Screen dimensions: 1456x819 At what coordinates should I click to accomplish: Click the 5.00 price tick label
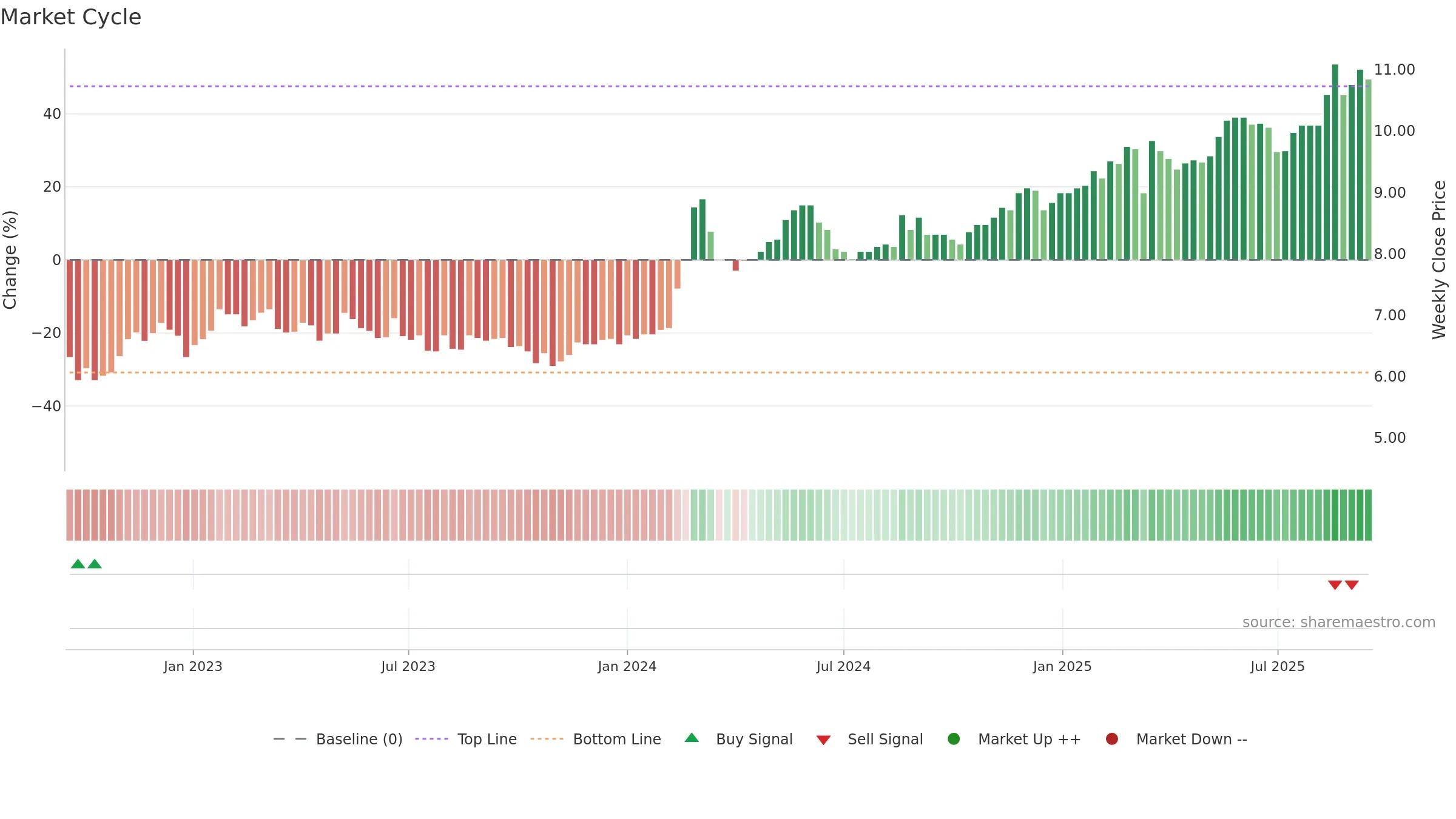[1390, 438]
